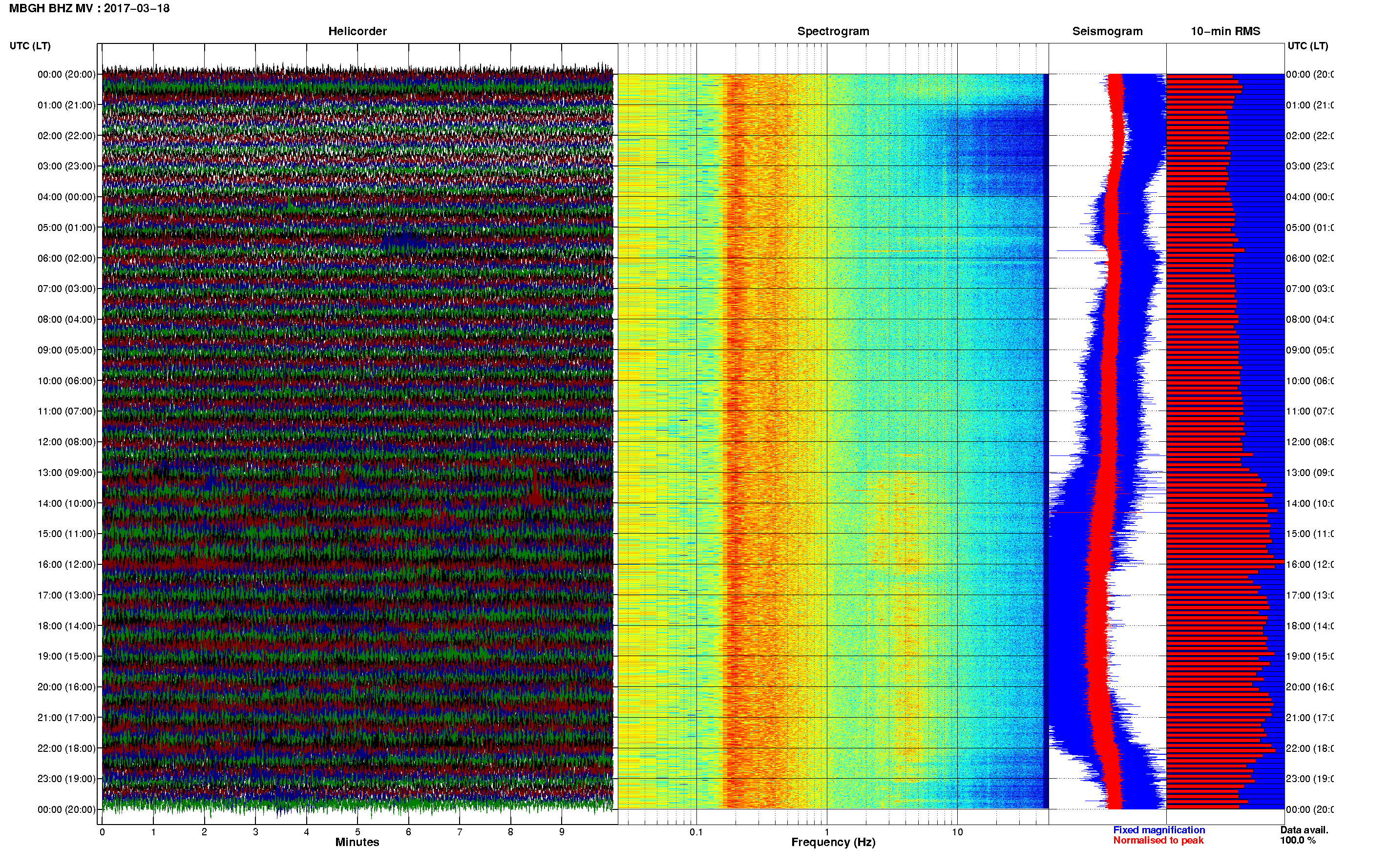
Task: Click the left time label '09:00 (05:00)'
Action: tap(66, 350)
